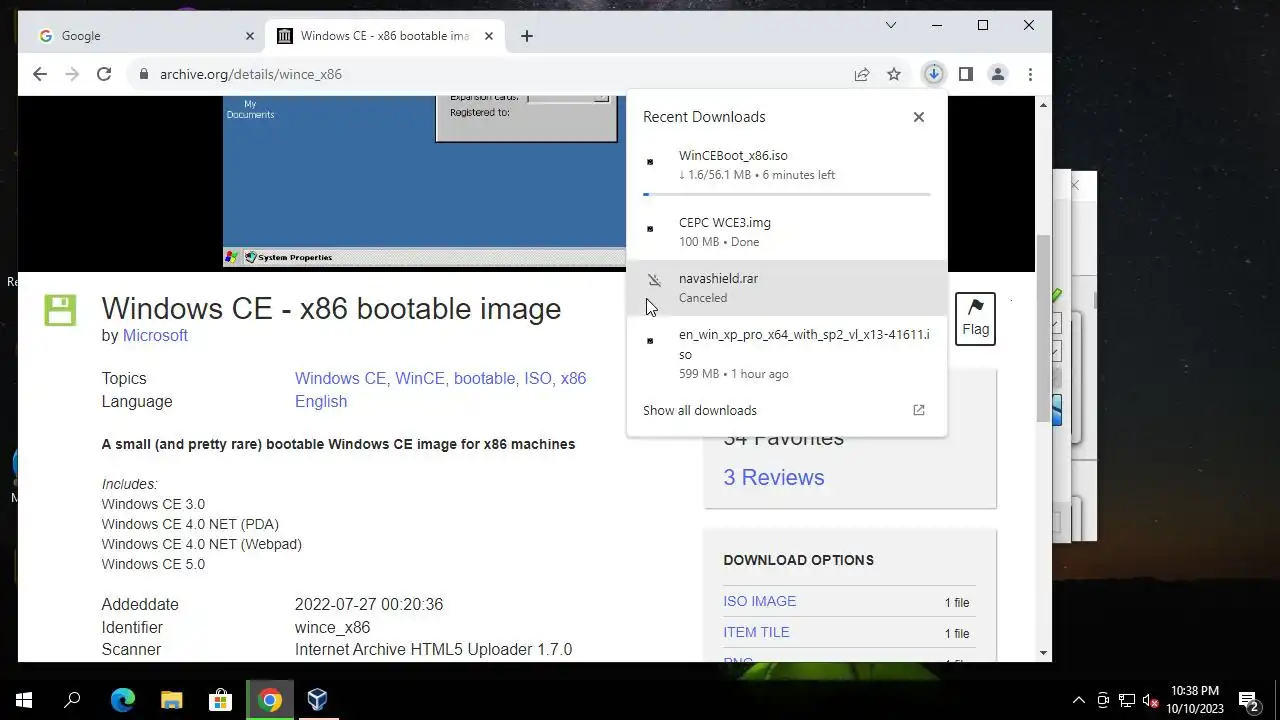The image size is (1280, 720).
Task: Click the padlock site info icon
Action: click(x=143, y=74)
